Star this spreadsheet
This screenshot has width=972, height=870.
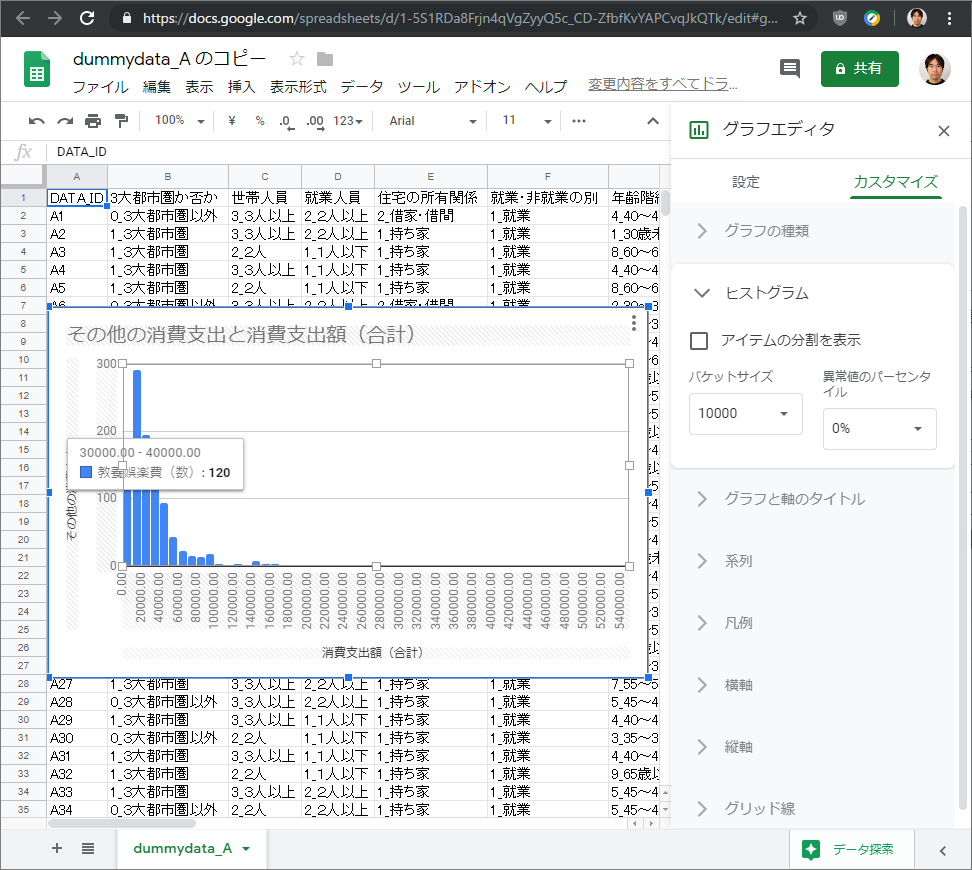[296, 59]
